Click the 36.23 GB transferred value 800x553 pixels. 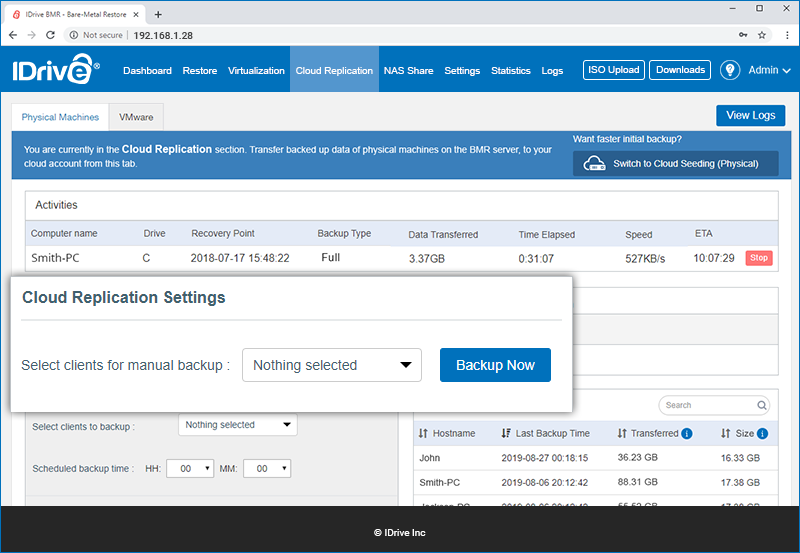[x=637, y=457]
